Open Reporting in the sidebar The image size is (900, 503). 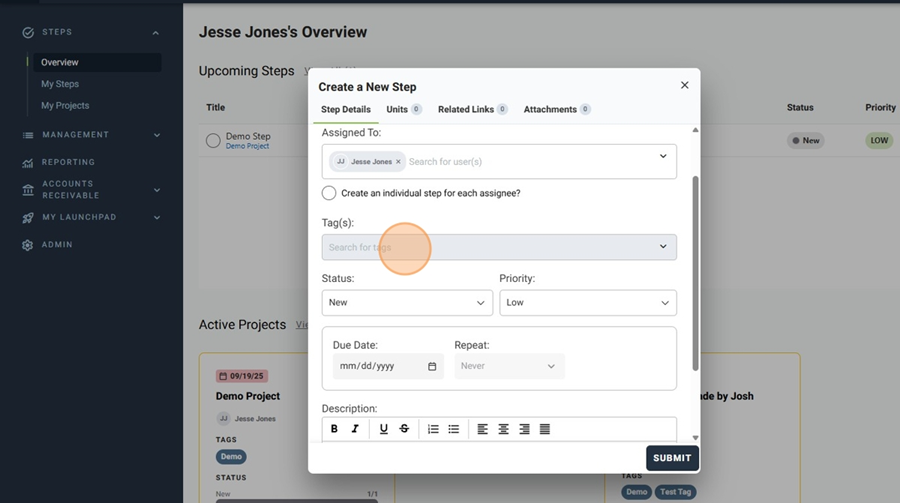tap(68, 162)
